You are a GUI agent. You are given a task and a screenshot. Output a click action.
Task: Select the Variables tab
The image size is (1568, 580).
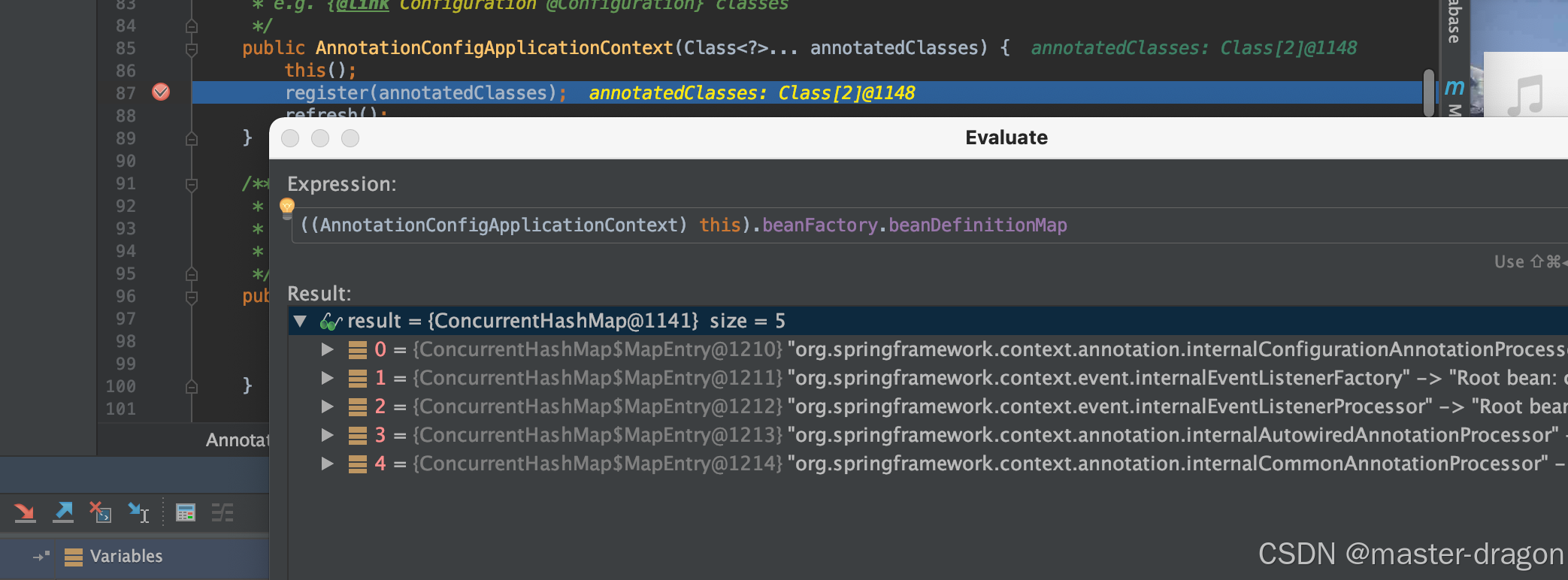coord(126,556)
